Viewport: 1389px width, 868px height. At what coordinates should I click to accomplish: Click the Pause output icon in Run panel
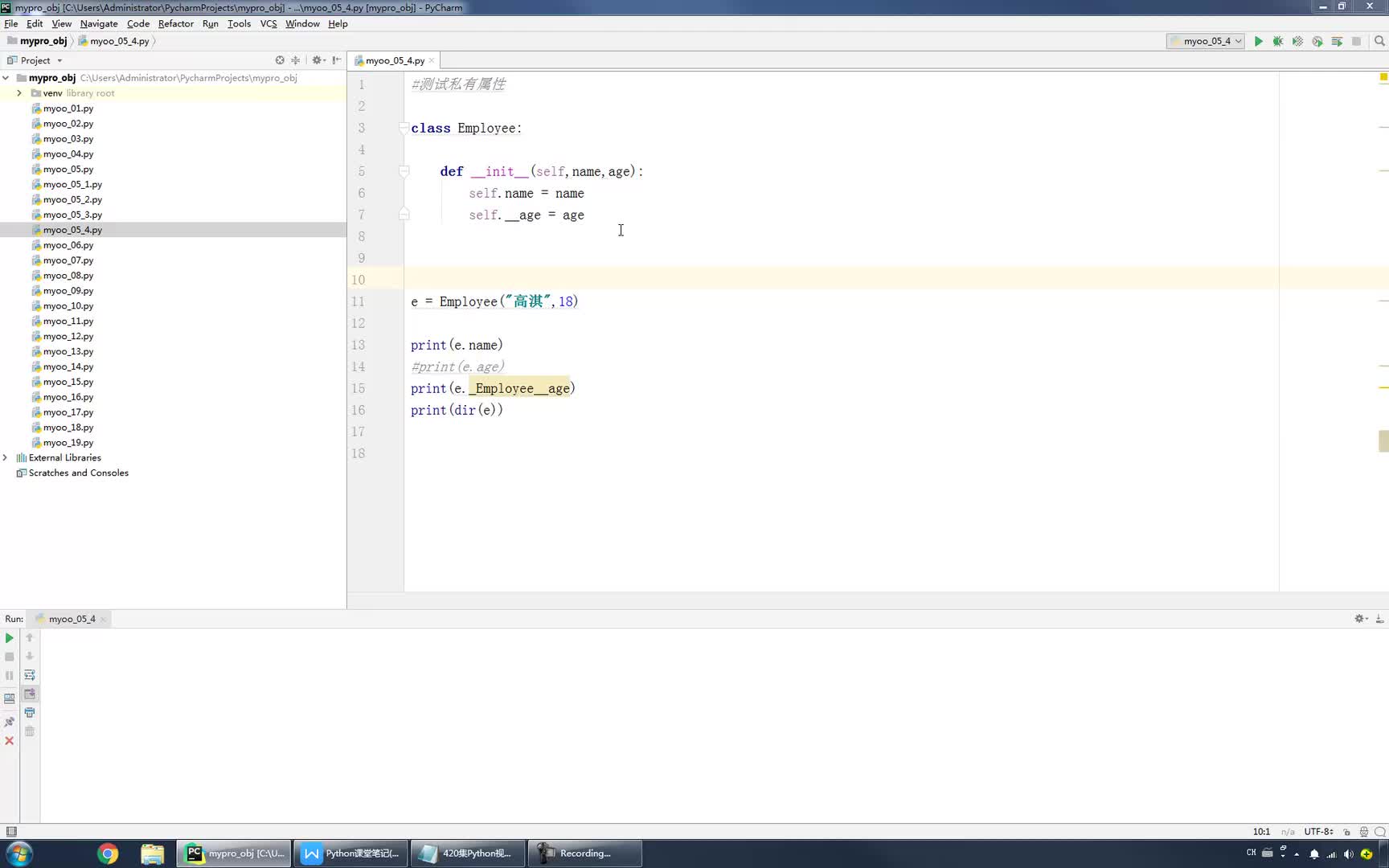(x=10, y=675)
